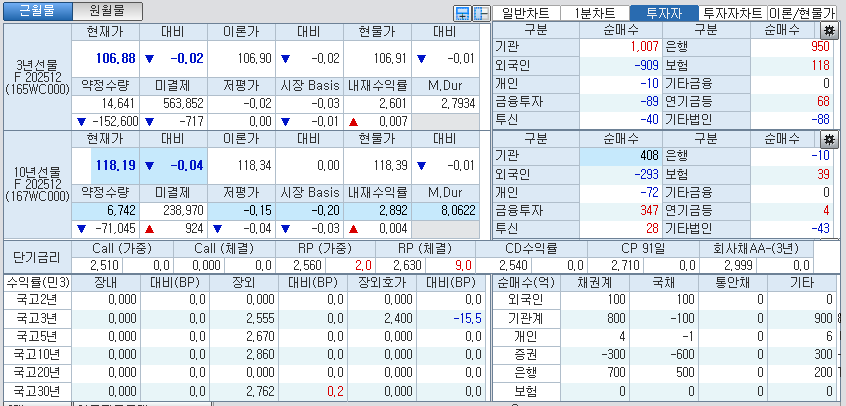Click 국고10년 장외 yield 2.860
This screenshot has width=846, height=406.
[x=261, y=355]
